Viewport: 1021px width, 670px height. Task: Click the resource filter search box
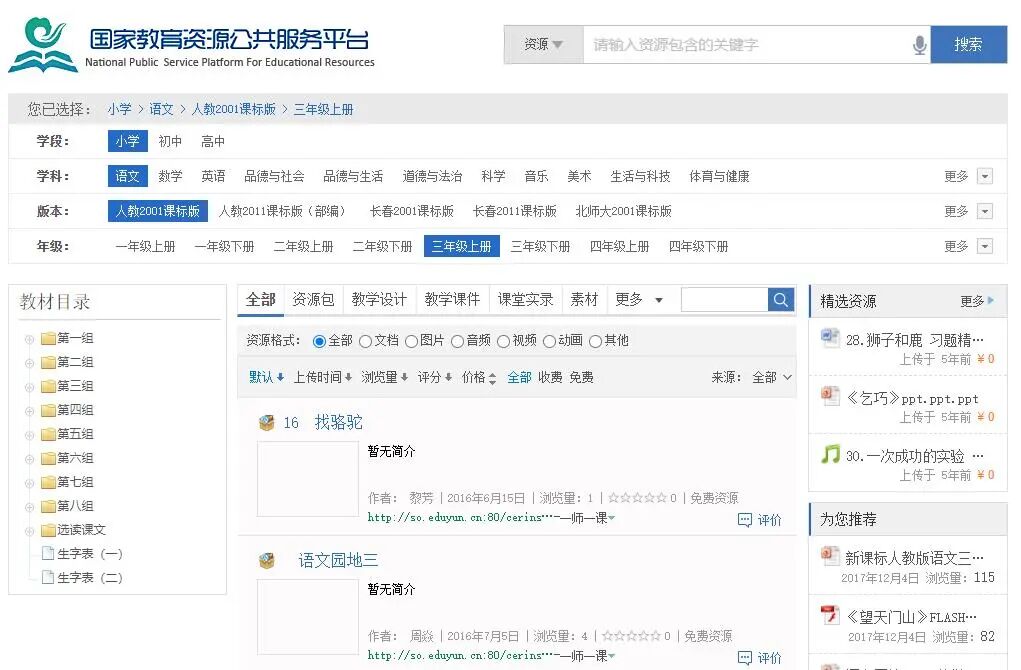[725, 300]
